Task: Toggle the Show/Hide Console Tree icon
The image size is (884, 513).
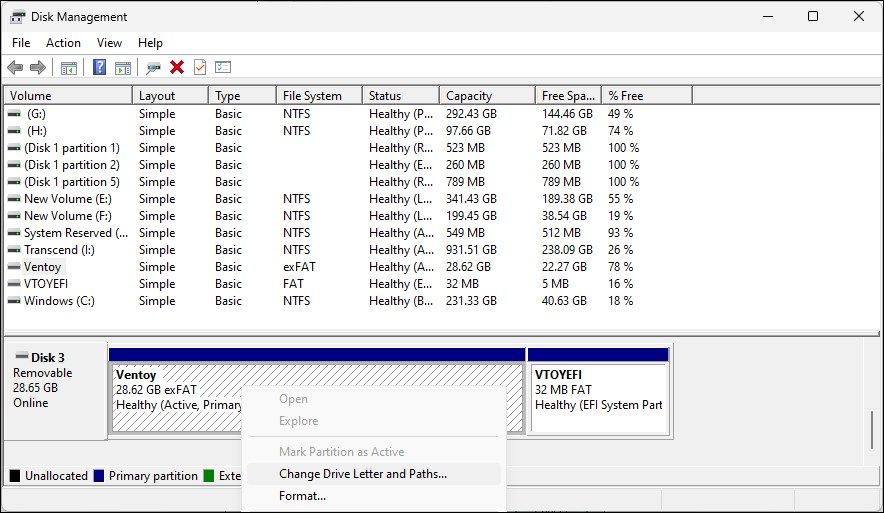Action: click(x=69, y=67)
